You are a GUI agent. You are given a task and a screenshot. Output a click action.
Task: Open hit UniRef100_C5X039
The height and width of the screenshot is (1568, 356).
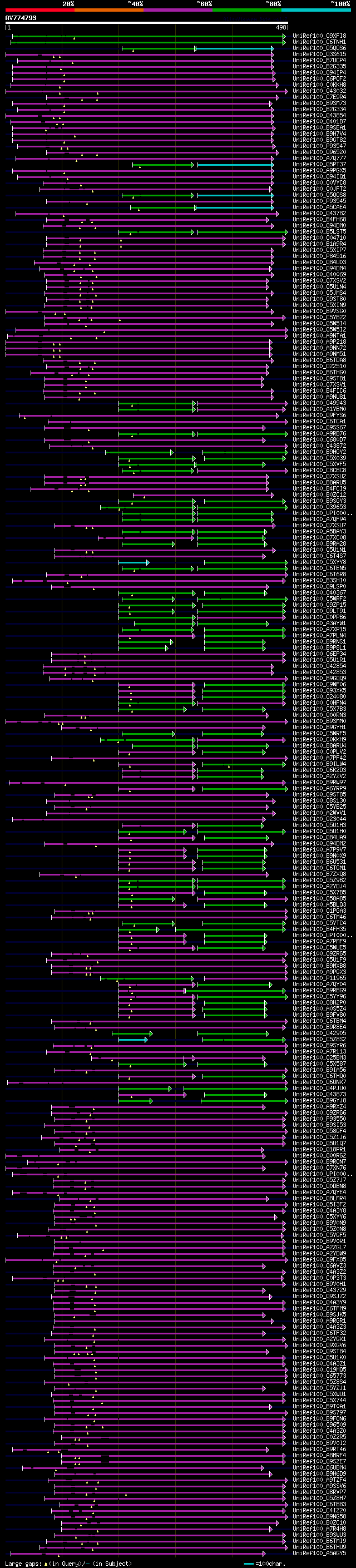pos(319,458)
